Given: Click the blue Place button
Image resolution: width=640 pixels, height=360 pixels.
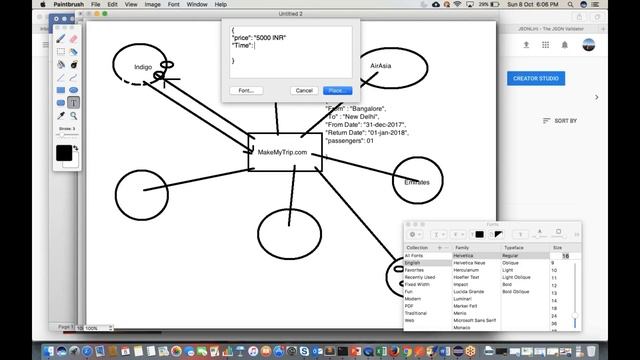Looking at the screenshot, I should 338,91.
